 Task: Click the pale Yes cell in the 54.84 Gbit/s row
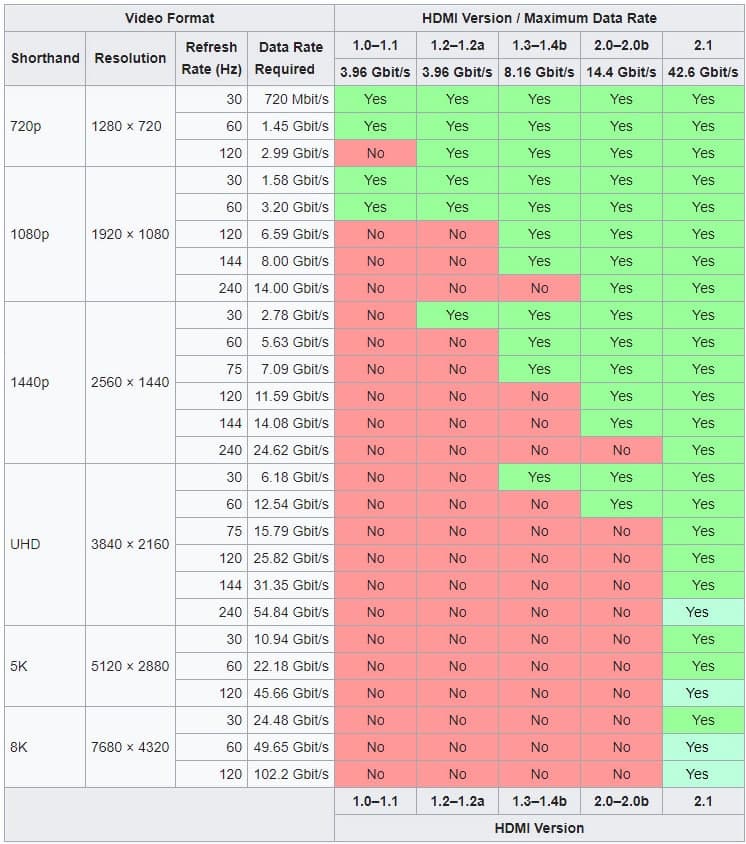[x=703, y=612]
